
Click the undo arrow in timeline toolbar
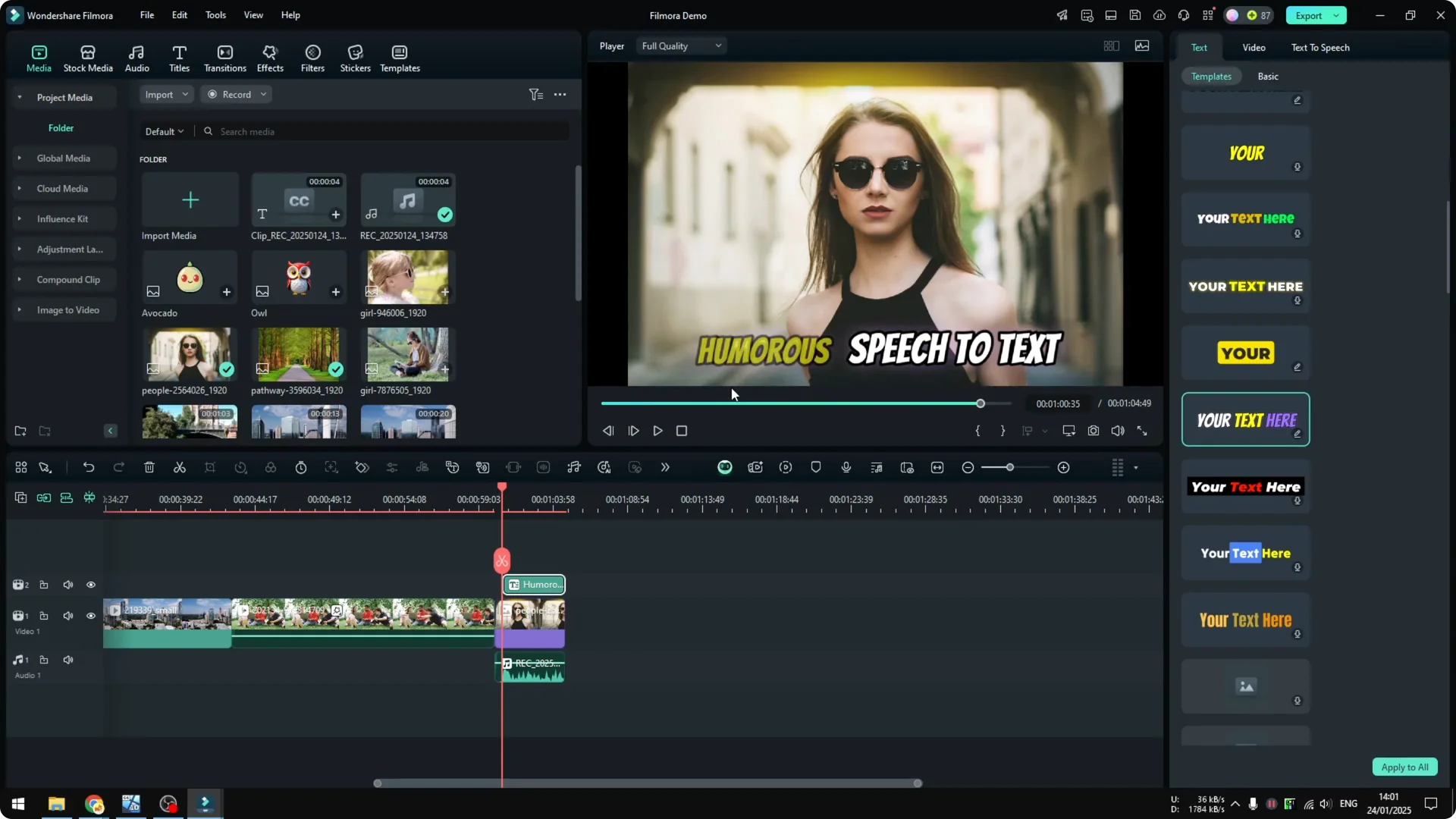(x=89, y=468)
